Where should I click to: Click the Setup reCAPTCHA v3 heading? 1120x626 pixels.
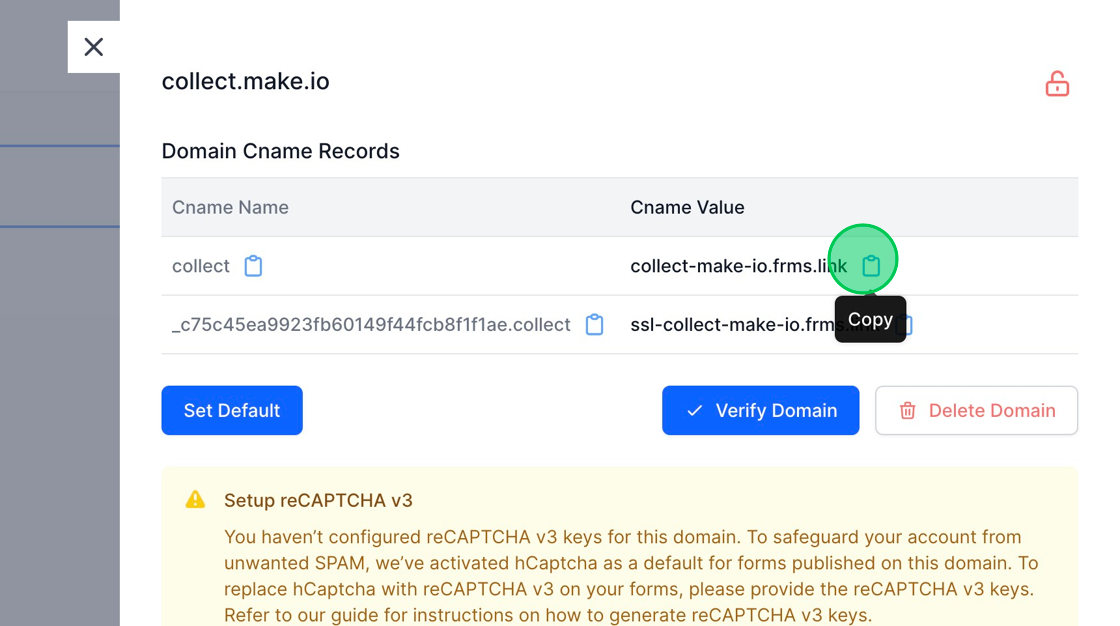click(x=320, y=500)
